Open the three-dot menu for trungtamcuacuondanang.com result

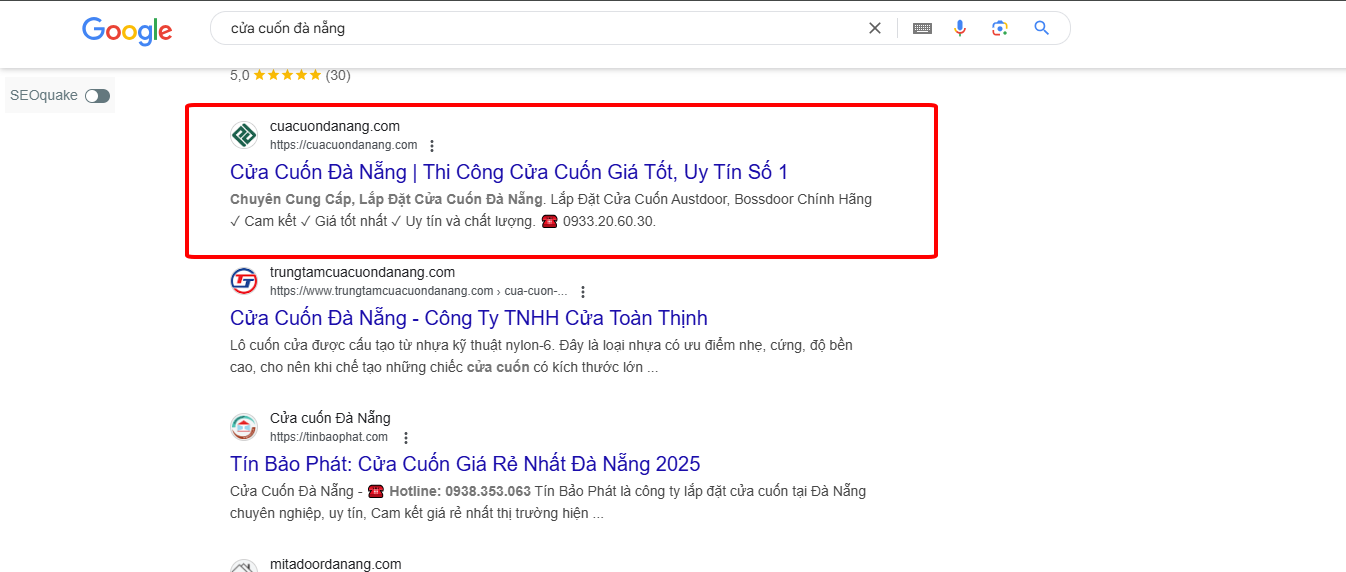583,292
